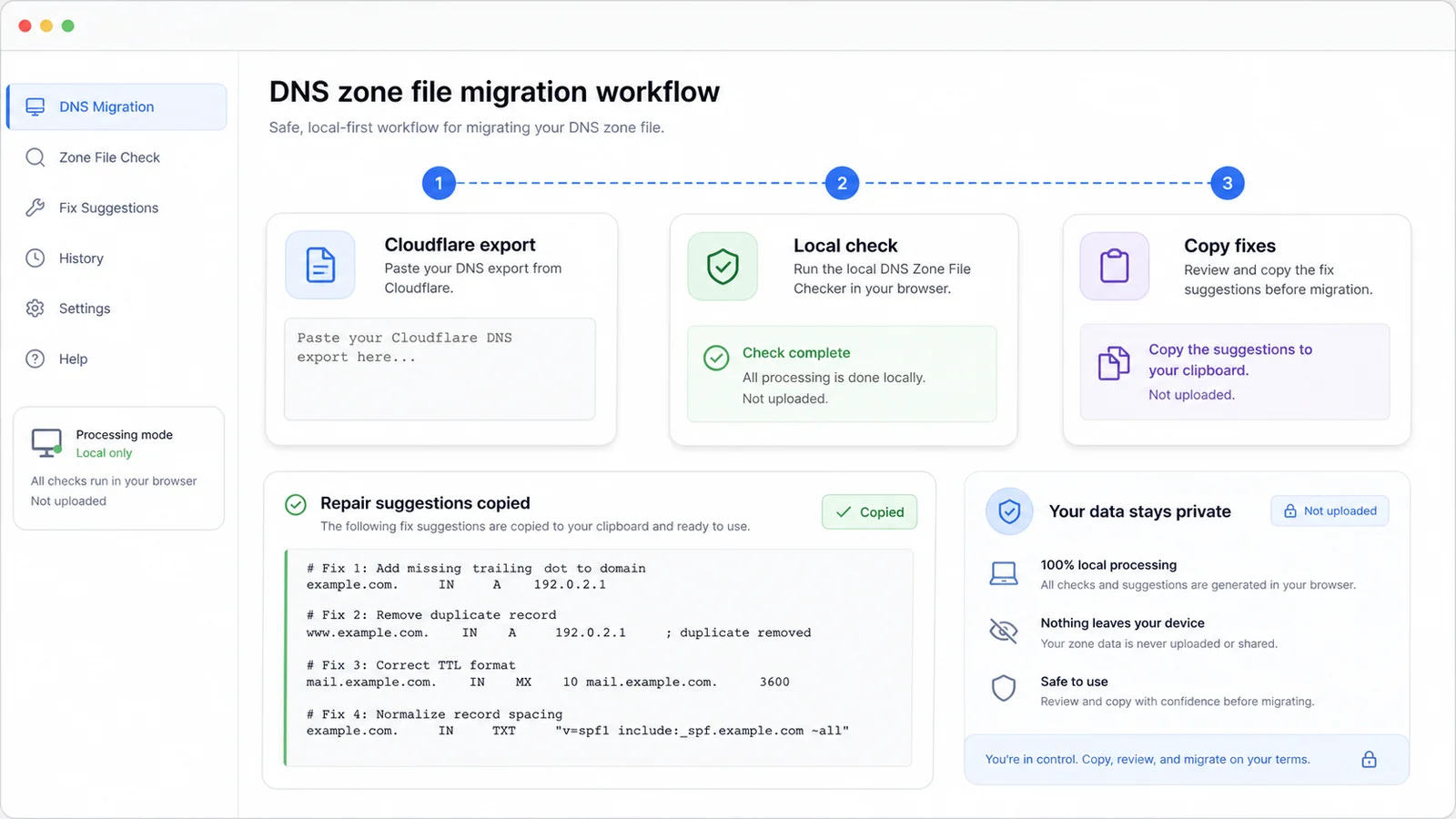This screenshot has width=1456, height=819.
Task: Click the Cloudflare export document icon
Action: pos(320,265)
